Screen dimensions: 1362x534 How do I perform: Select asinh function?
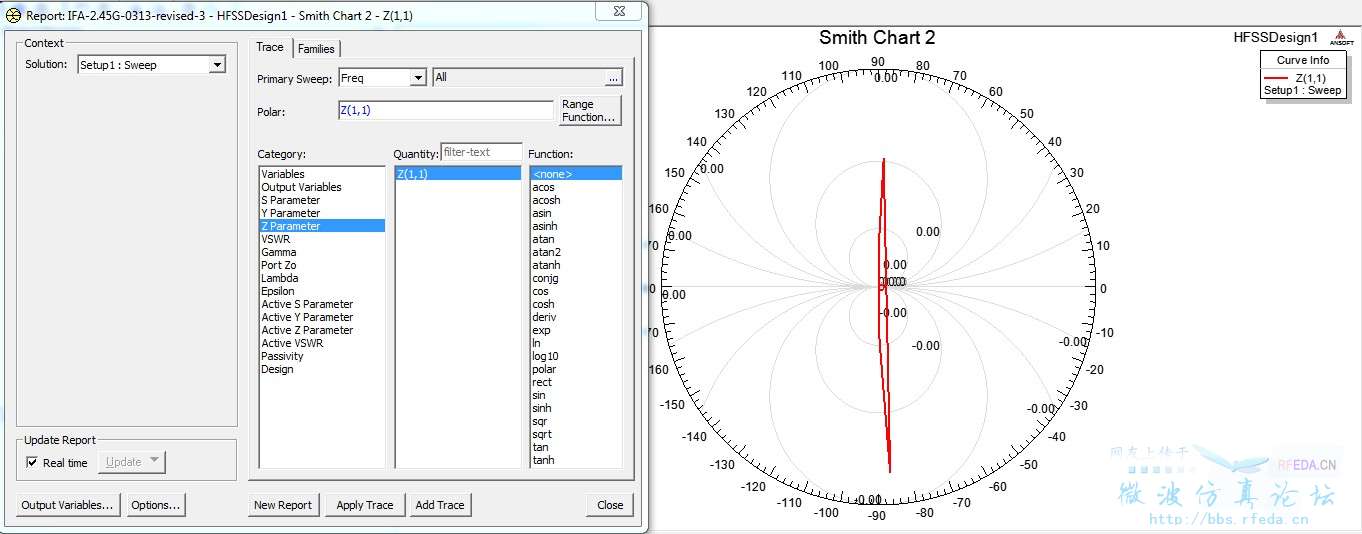[x=576, y=226]
